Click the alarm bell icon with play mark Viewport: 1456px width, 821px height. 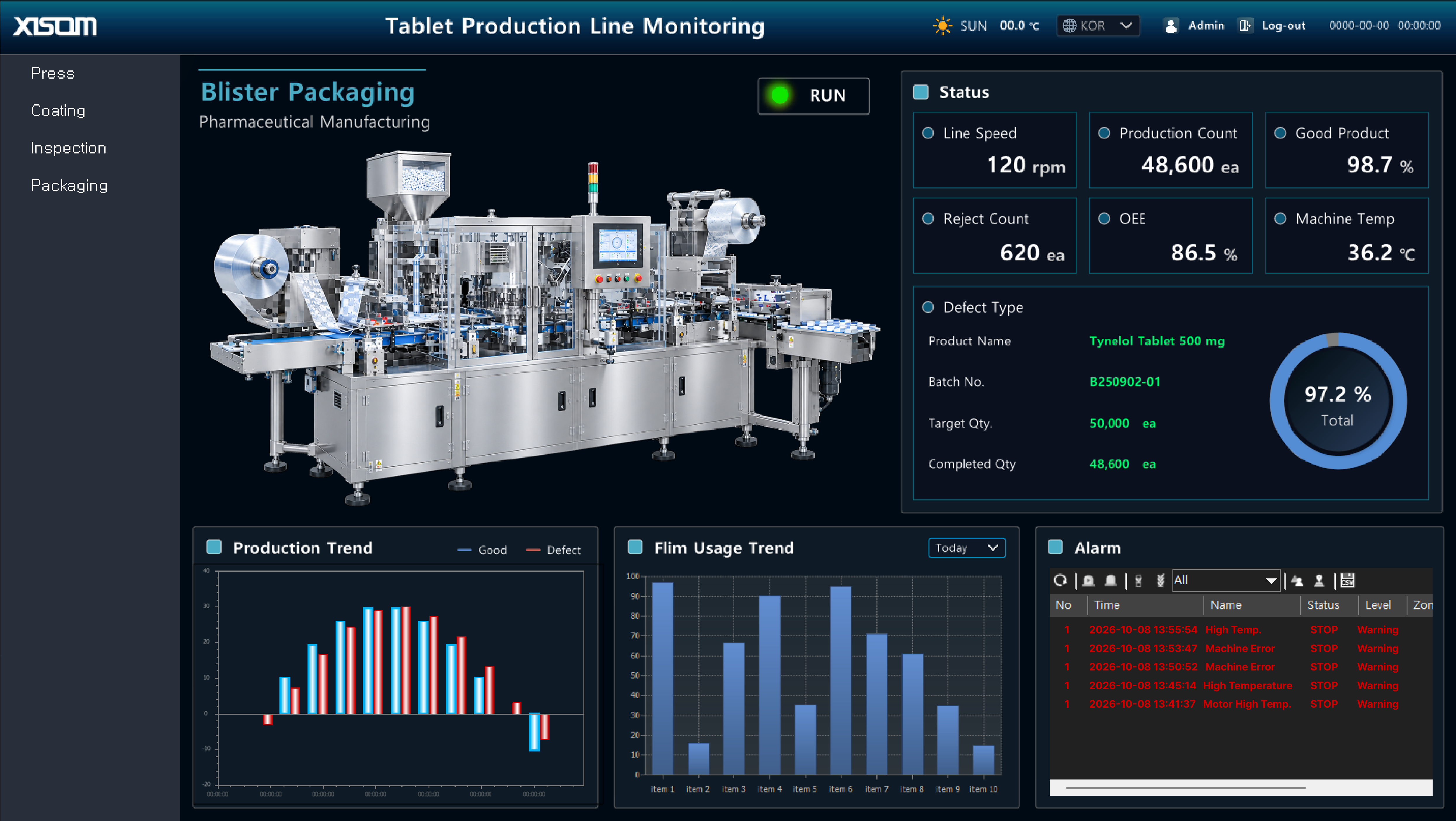pos(1089,580)
